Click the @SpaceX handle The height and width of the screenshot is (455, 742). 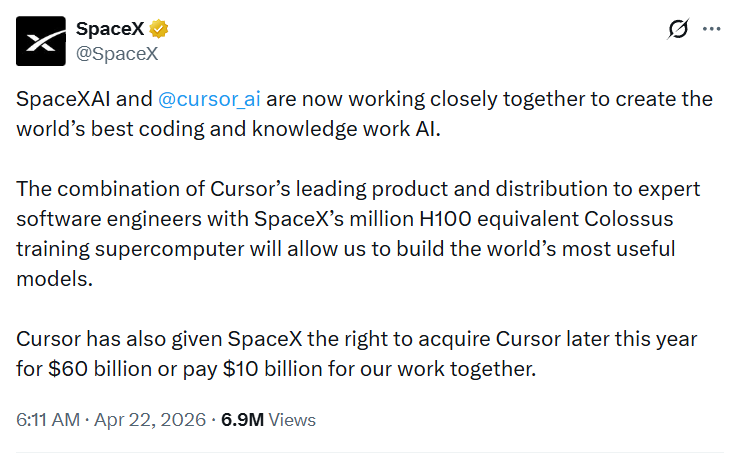(117, 53)
